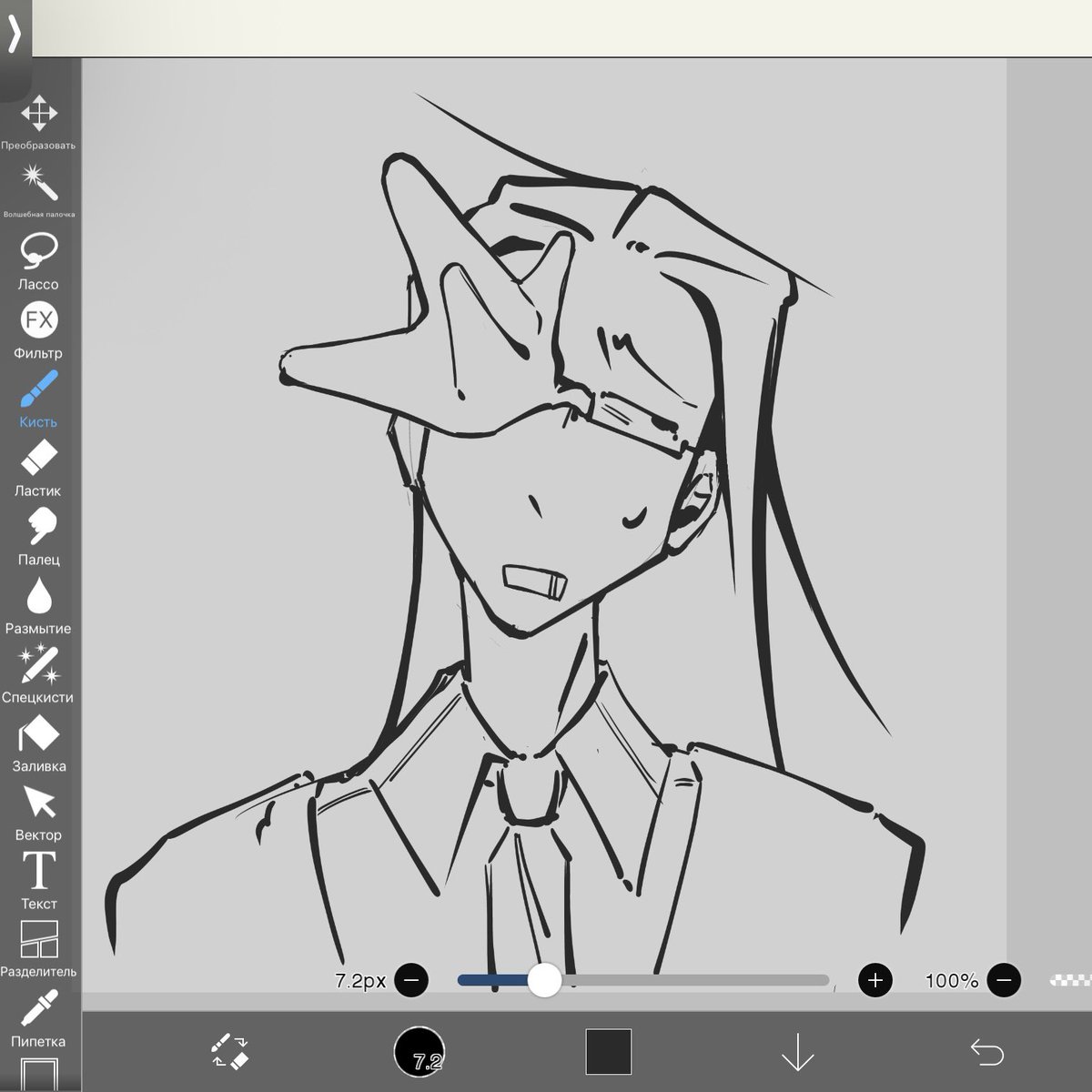The width and height of the screenshot is (1092, 1092).
Task: Select the Eyedropper (Пипетка) tool
Action: [38, 1019]
